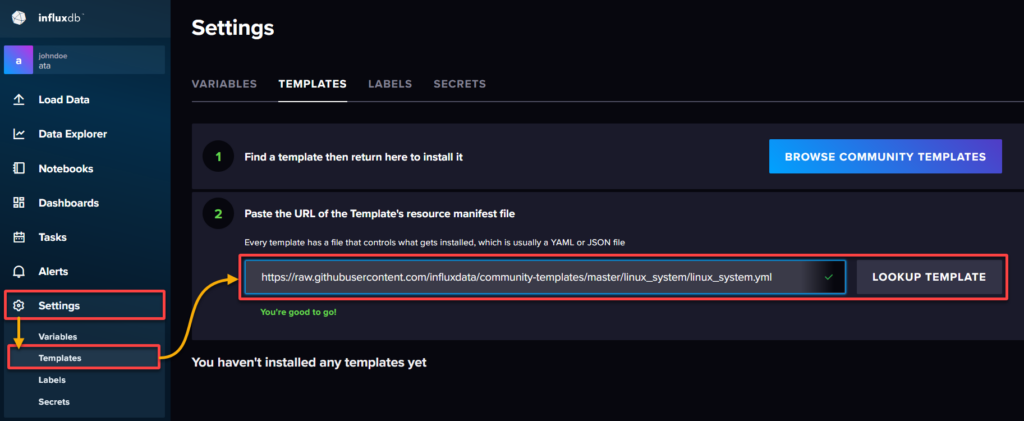Image resolution: width=1024 pixels, height=421 pixels.
Task: Select the Templates tab
Action: click(x=312, y=84)
